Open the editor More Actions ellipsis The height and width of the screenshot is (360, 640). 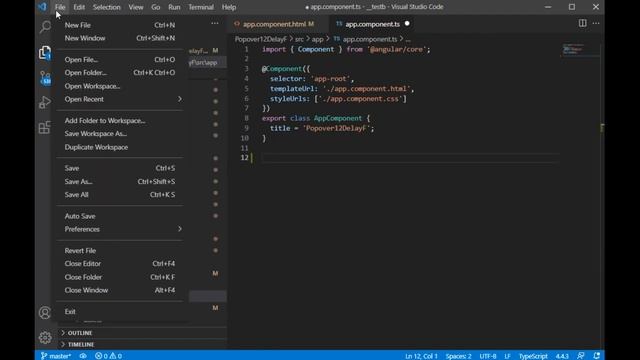(596, 23)
